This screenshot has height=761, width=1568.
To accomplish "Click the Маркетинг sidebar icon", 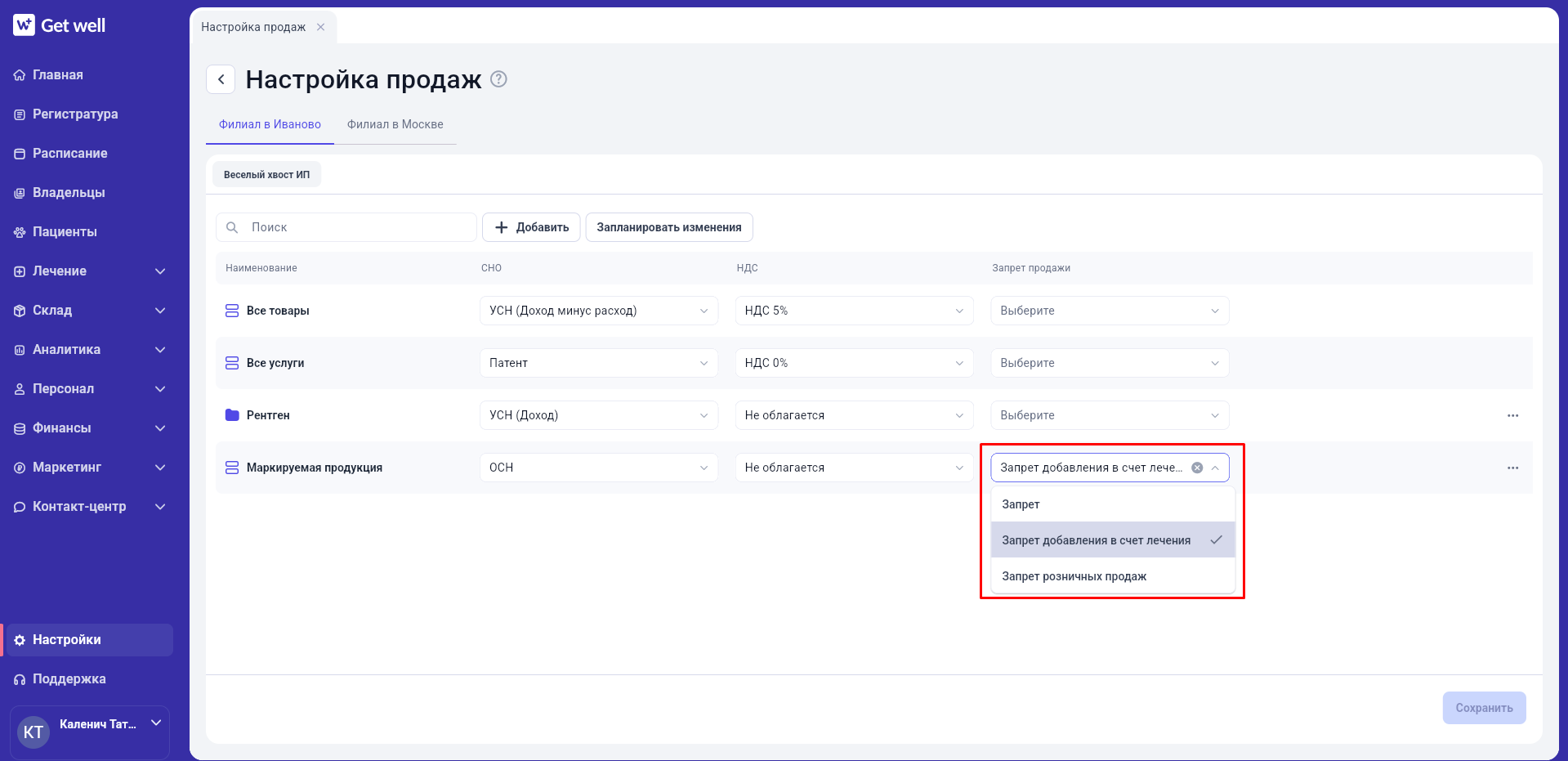I will pyautogui.click(x=20, y=468).
